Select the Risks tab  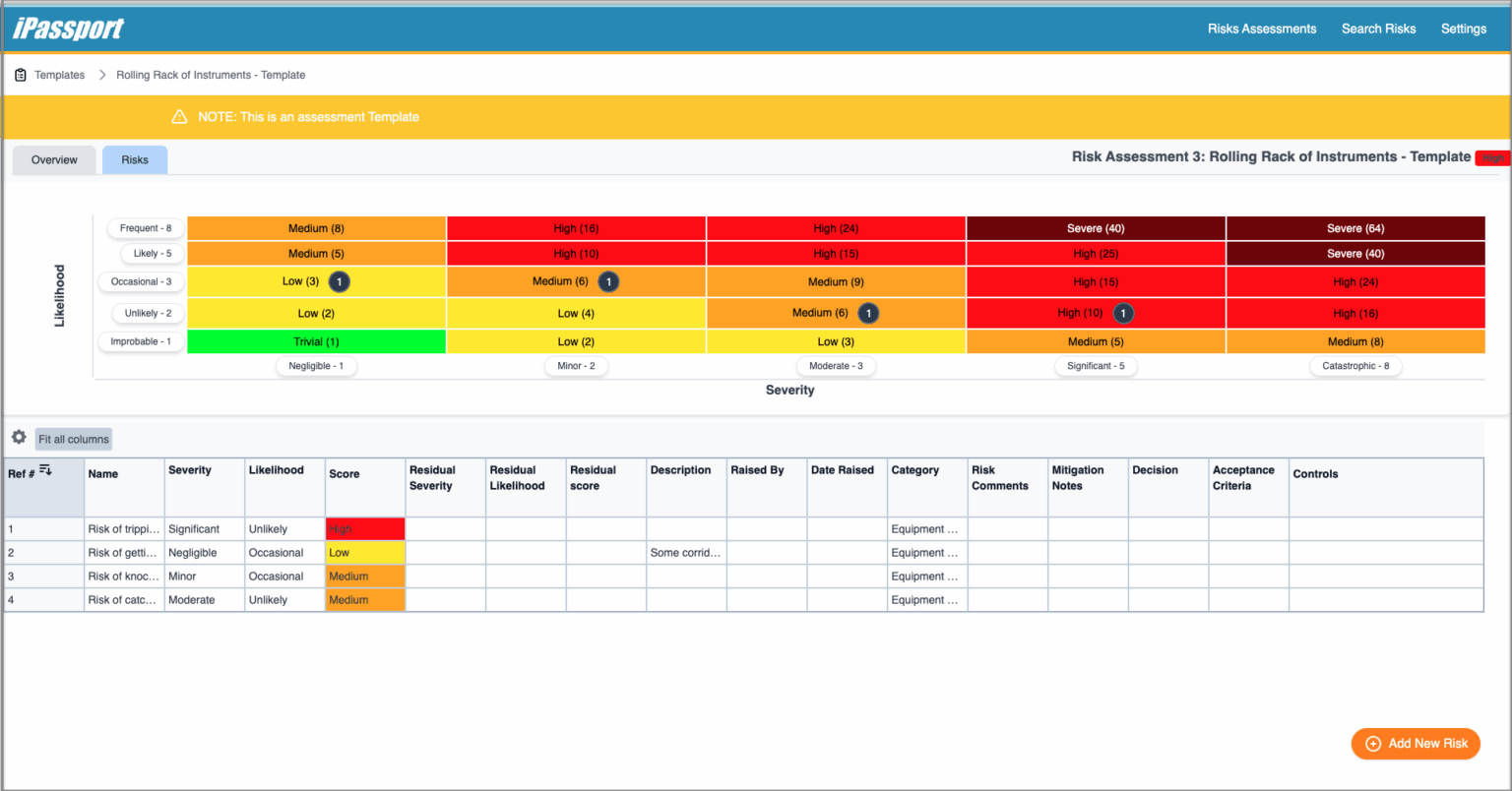click(134, 159)
